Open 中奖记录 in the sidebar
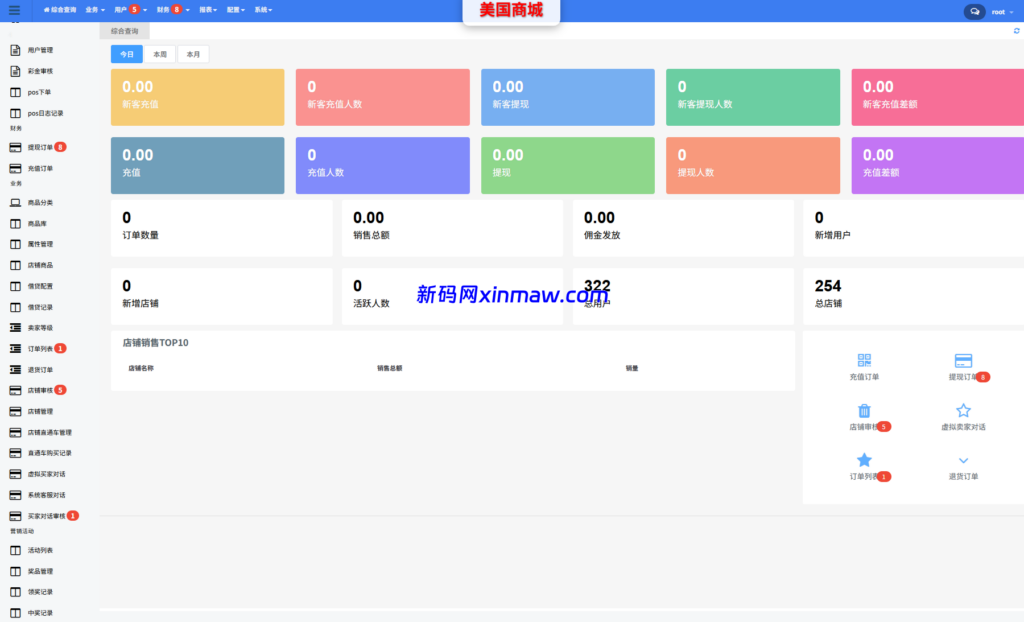Viewport: 1024px width, 622px height. 40,613
